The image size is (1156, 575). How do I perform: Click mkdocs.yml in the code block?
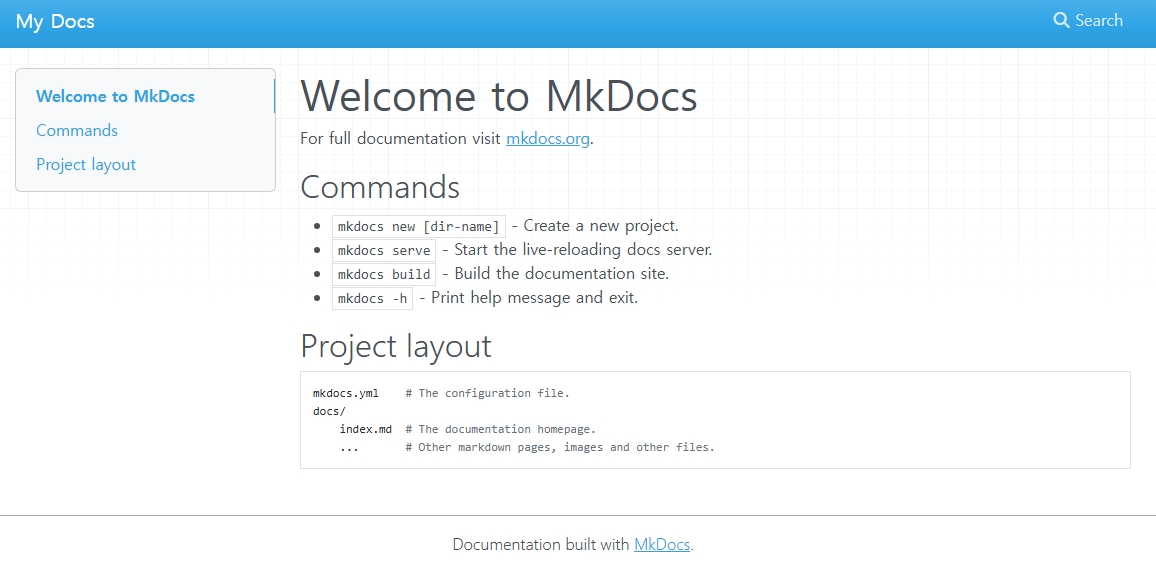(346, 394)
